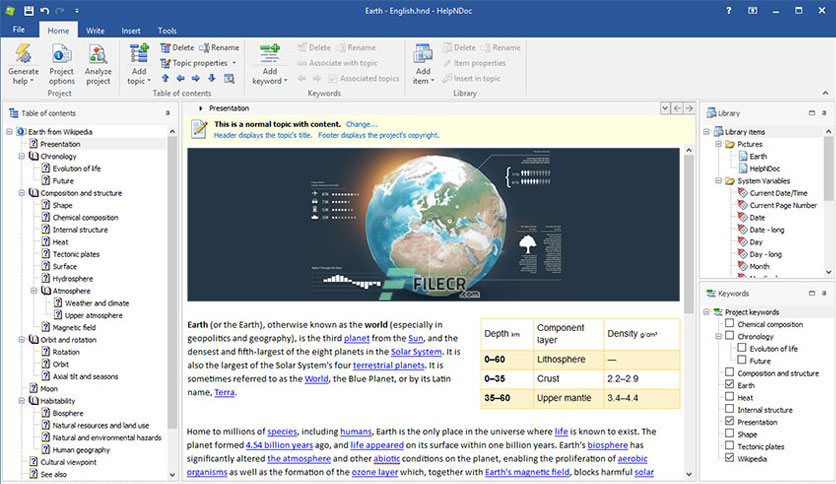The image size is (836, 484).
Task: Click the Add topic icon
Action: [x=139, y=55]
